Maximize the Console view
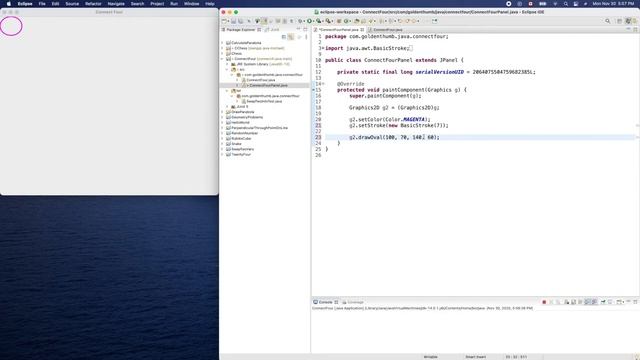Image resolution: width=640 pixels, height=360 pixels. click(635, 302)
